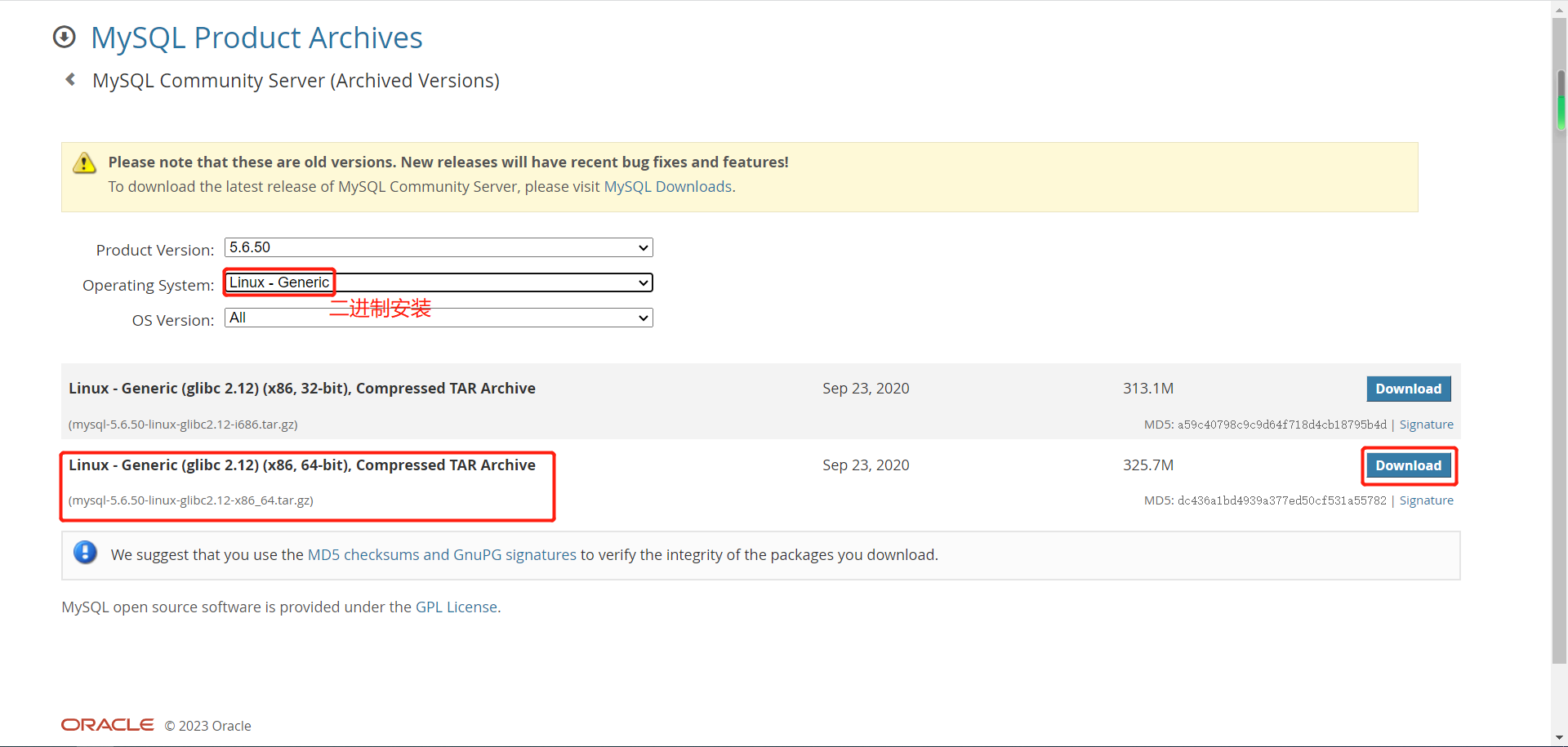1568x747 pixels.
Task: Open the Operating System dropdown
Action: 439,282
